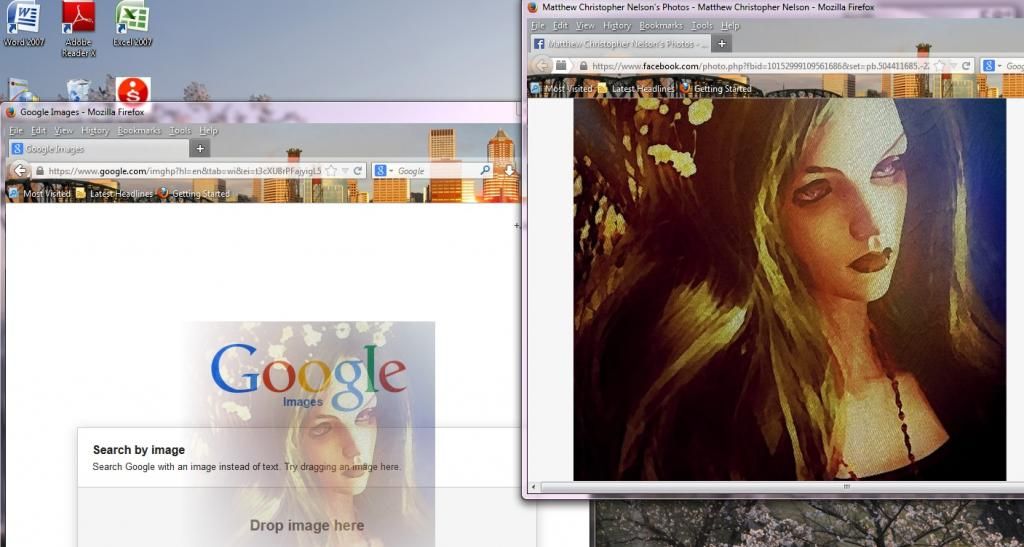The height and width of the screenshot is (547, 1024).
Task: Open the Help menu in the Google Images window
Action: (208, 131)
